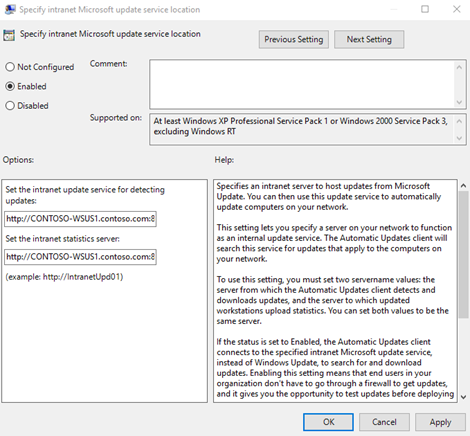Click the Help pane scrollbar thumb

[x=463, y=255]
